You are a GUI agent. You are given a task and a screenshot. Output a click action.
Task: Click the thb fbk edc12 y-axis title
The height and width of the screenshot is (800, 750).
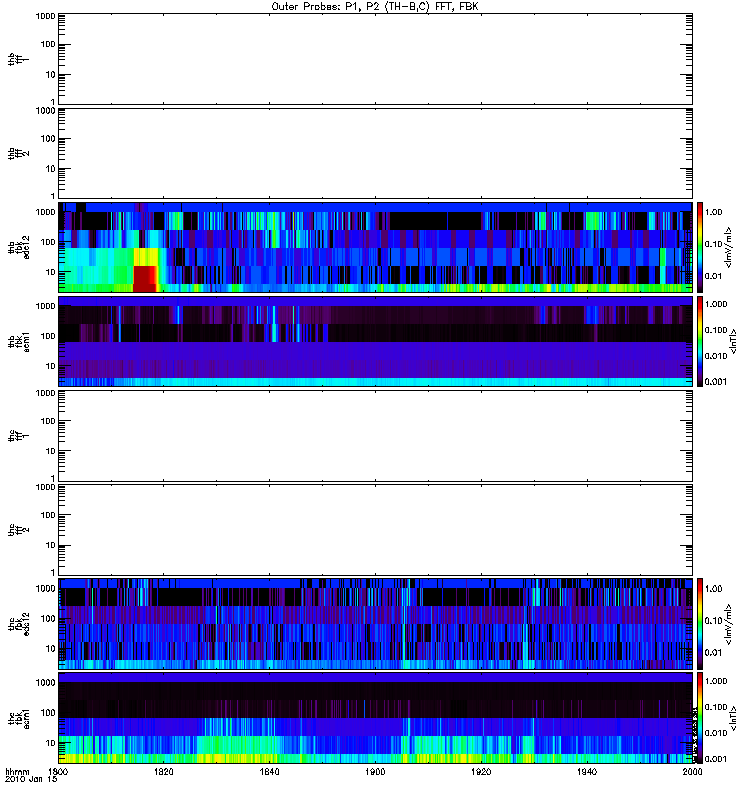[18, 247]
